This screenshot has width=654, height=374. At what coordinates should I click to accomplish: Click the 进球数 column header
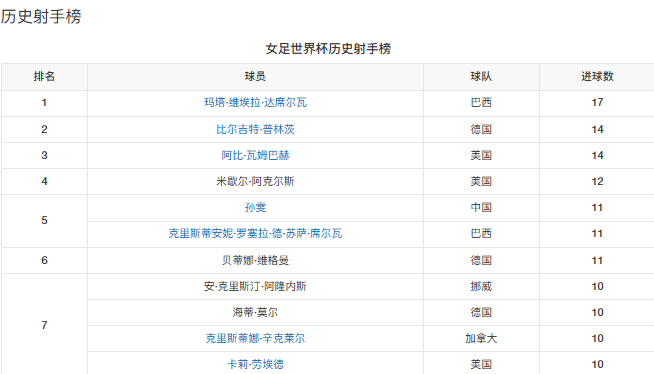[x=597, y=76]
